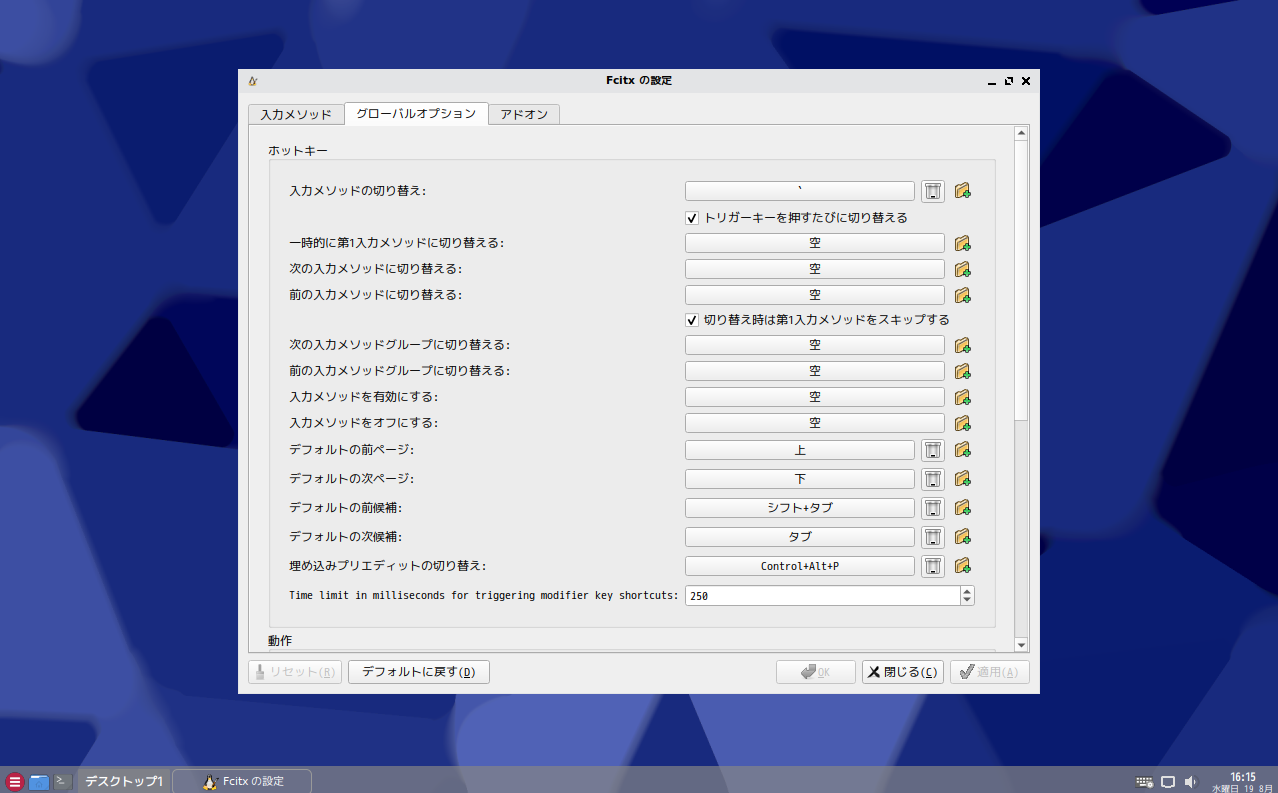Click the display tray icon

[1167, 781]
